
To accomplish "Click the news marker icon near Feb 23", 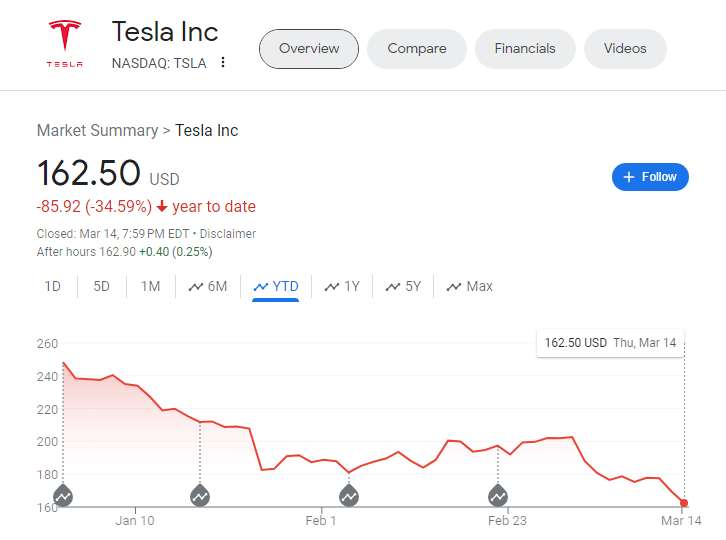I will 498,495.
